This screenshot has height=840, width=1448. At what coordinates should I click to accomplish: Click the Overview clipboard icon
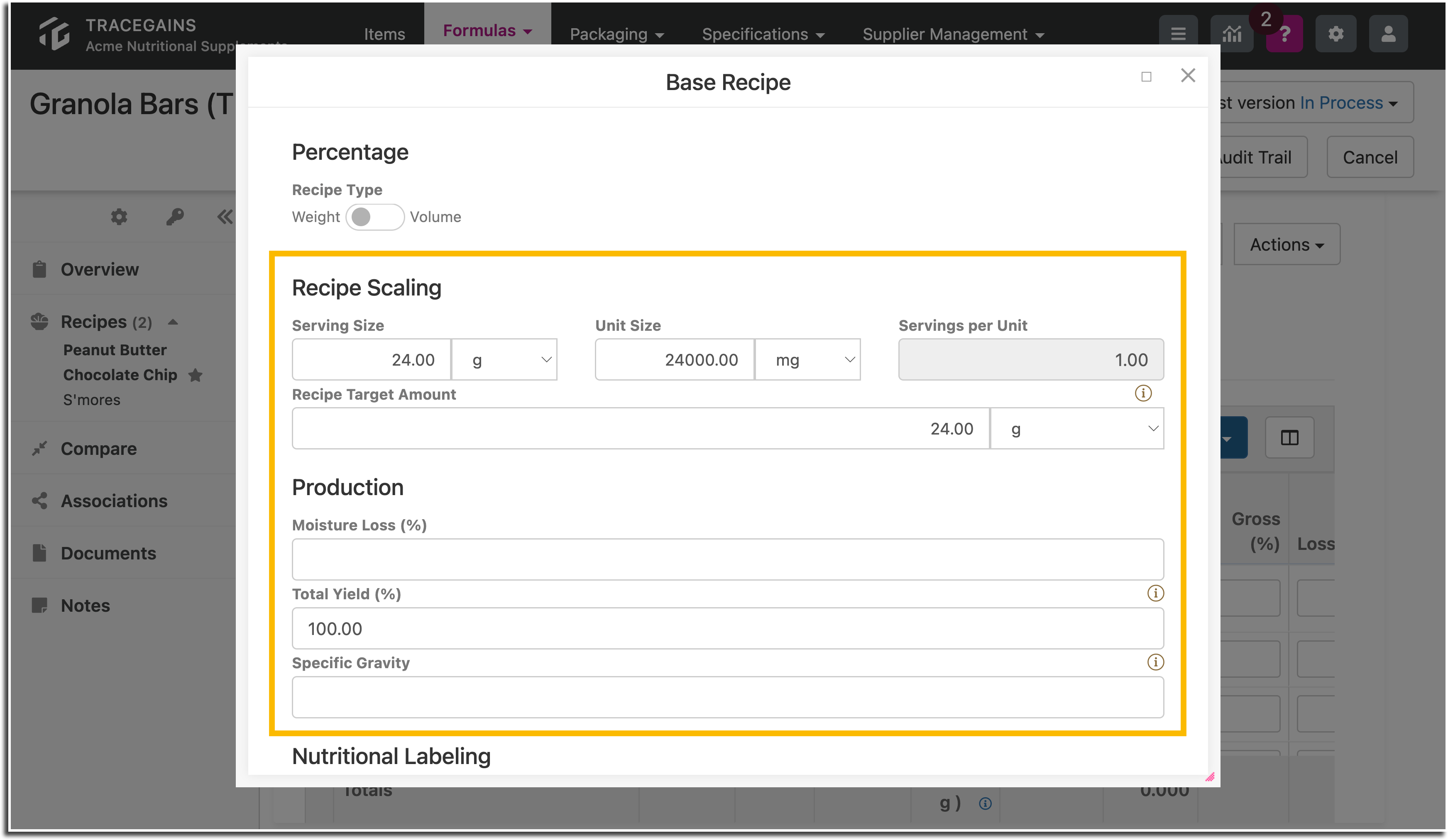39,269
